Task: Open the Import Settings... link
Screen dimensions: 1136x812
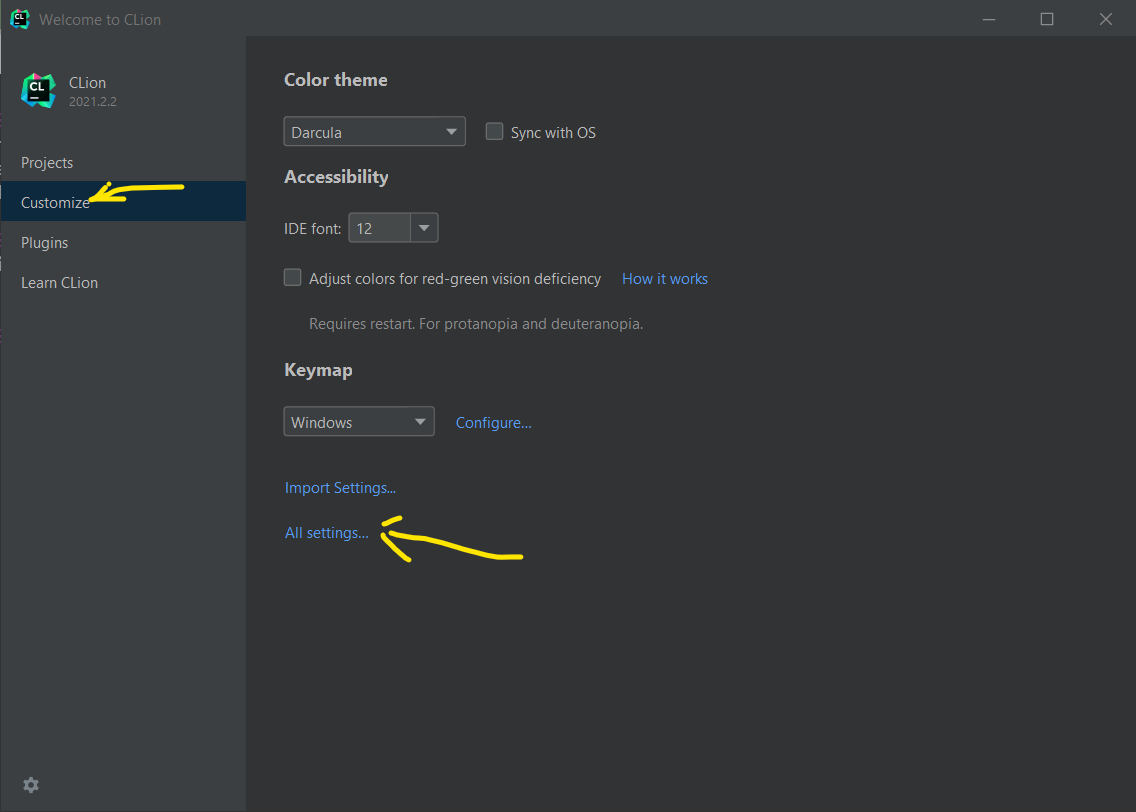Action: point(340,487)
